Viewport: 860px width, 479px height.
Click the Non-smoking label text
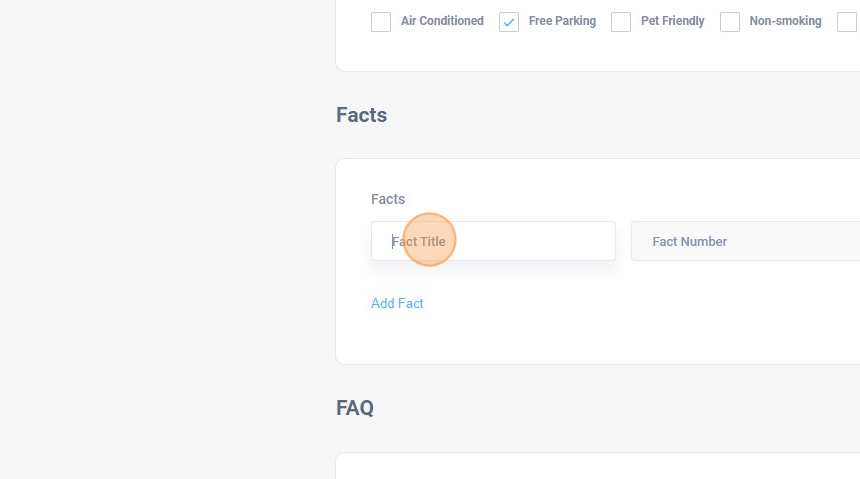click(785, 21)
